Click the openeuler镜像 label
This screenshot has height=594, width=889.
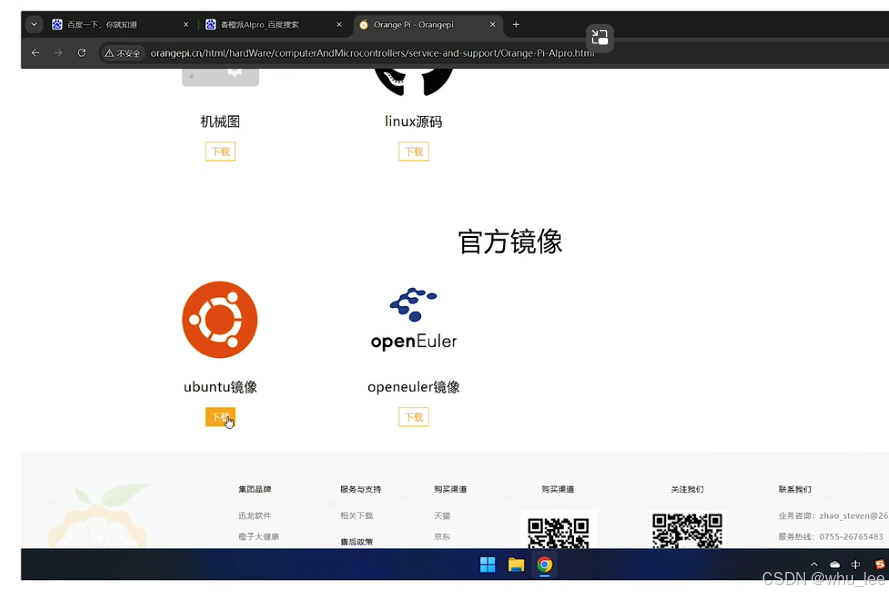click(413, 387)
